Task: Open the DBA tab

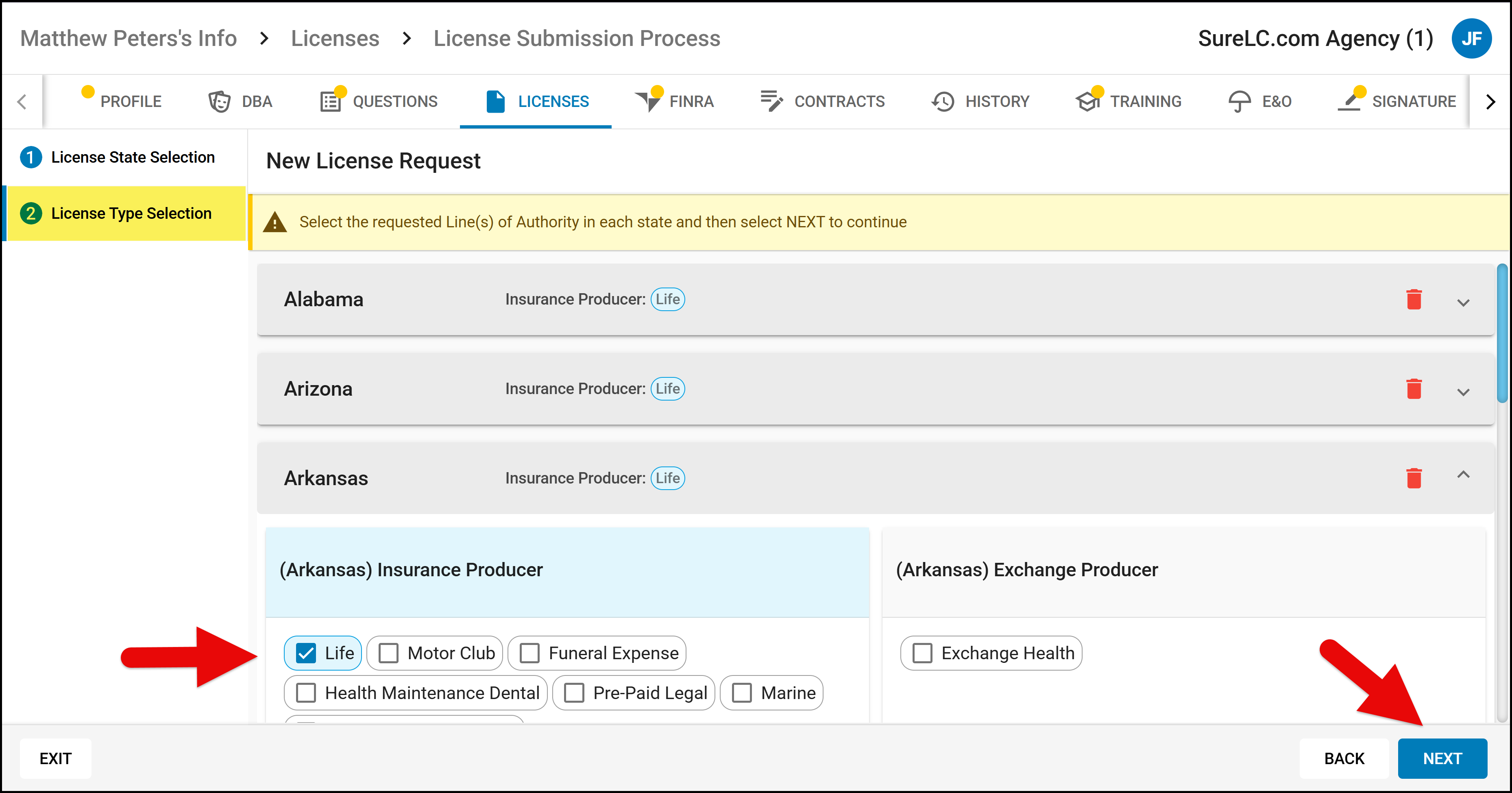Action: [240, 102]
